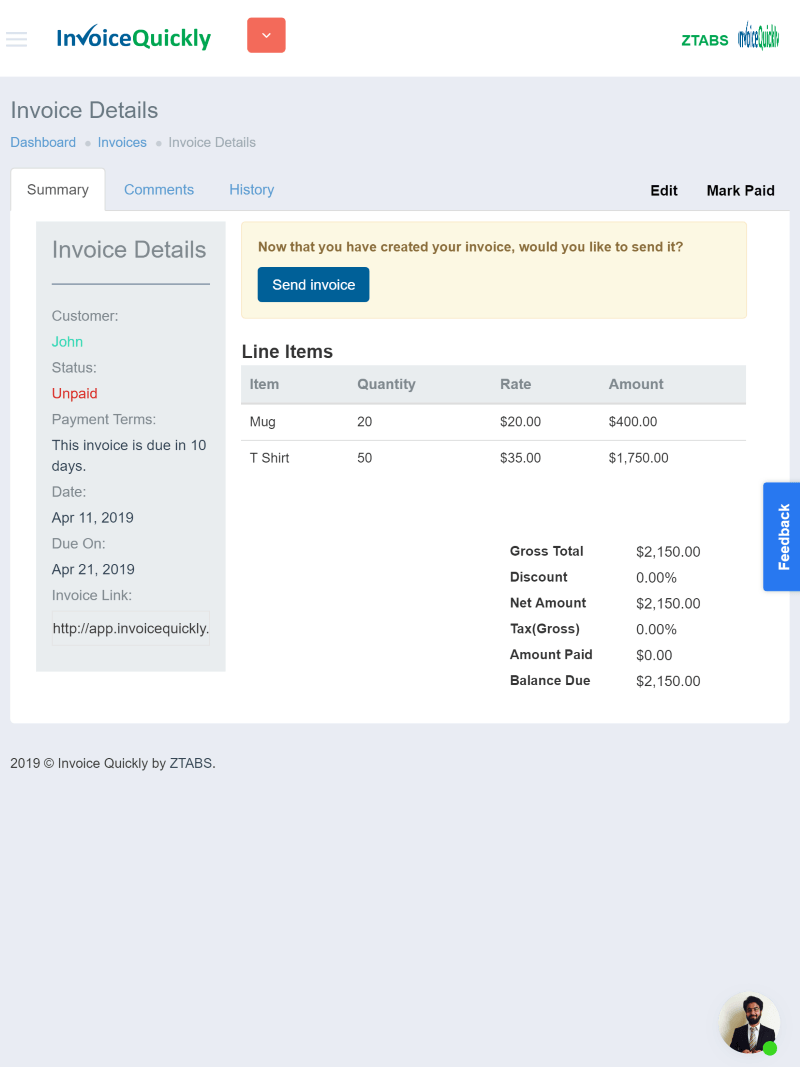Click the Mug quantity 20 cell
The height and width of the screenshot is (1067, 800).
[365, 422]
